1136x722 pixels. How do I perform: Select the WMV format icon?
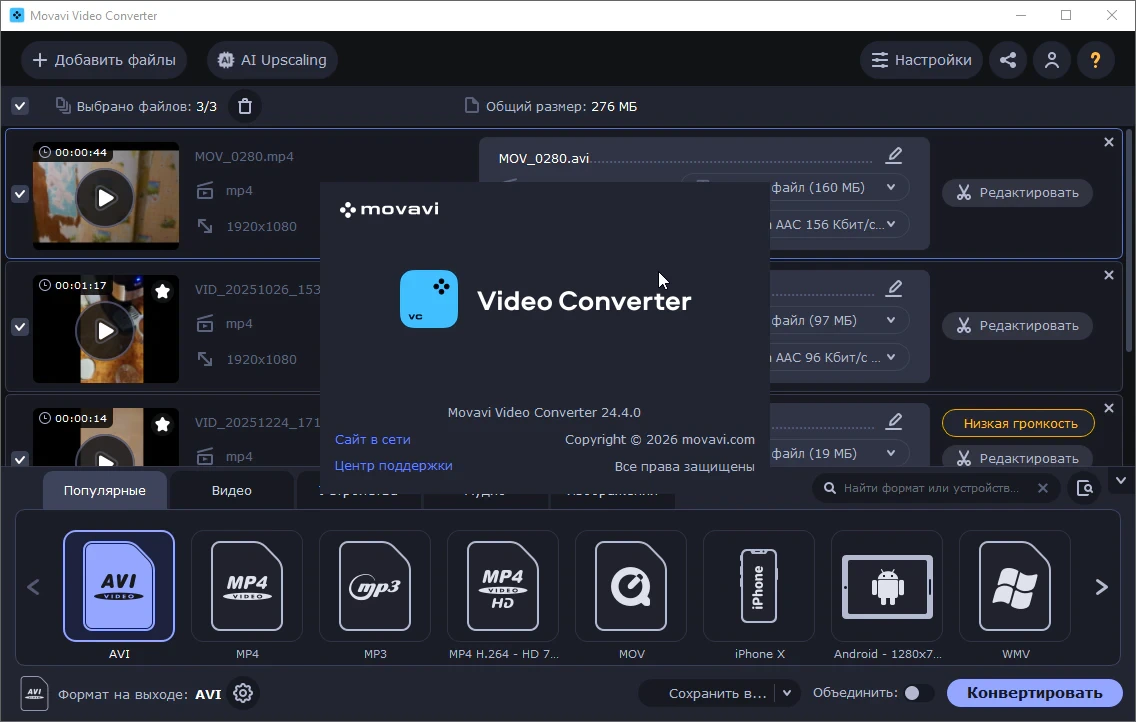[x=1015, y=586]
